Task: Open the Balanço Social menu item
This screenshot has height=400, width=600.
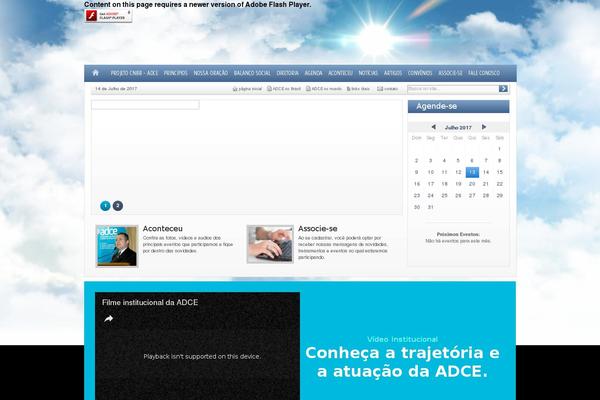Action: (252, 73)
